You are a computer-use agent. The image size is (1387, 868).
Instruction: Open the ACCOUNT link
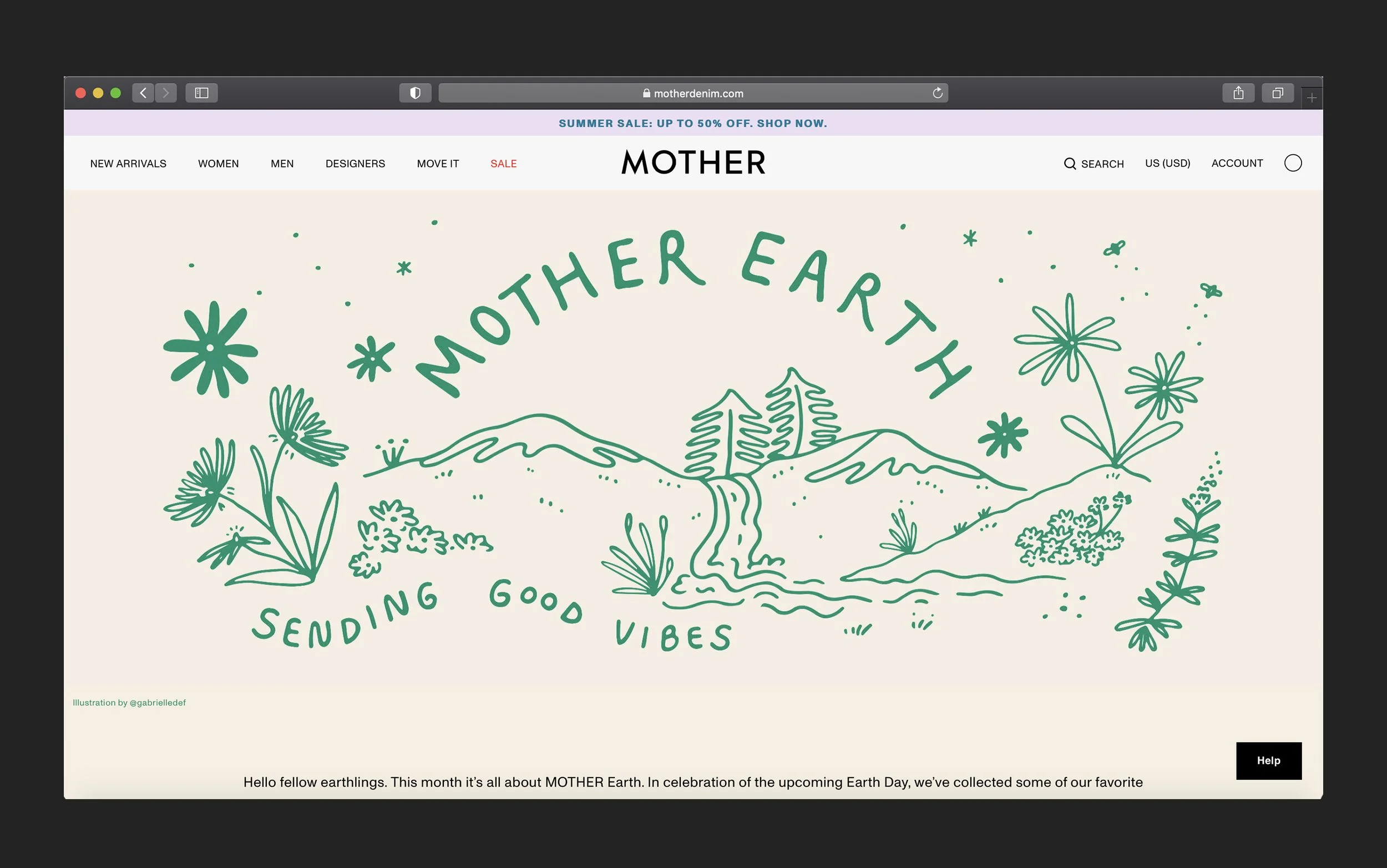click(x=1237, y=163)
